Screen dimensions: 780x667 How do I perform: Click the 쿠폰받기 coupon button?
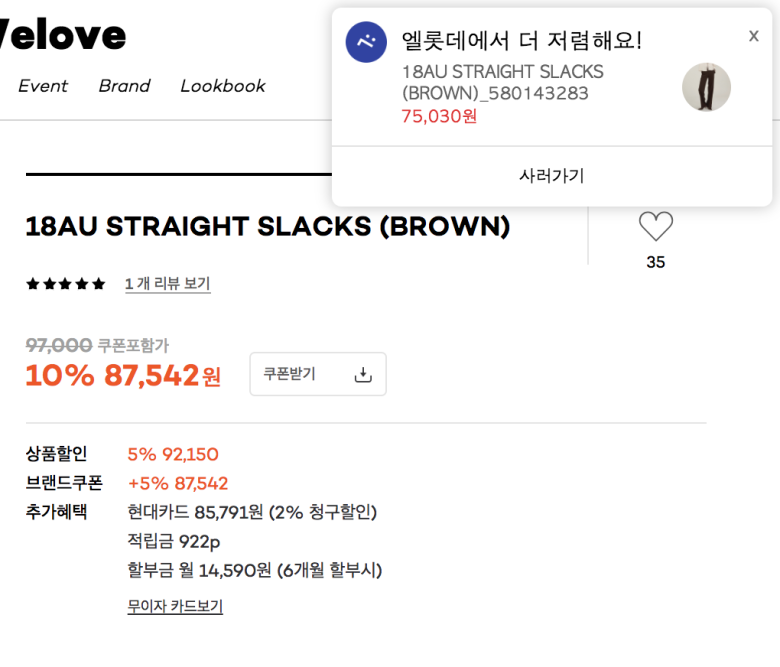(317, 374)
